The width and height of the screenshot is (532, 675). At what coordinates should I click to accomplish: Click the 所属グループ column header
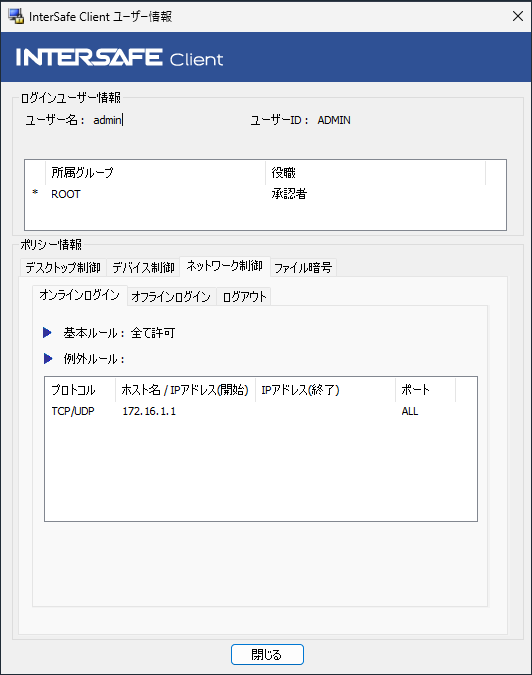tap(155, 173)
